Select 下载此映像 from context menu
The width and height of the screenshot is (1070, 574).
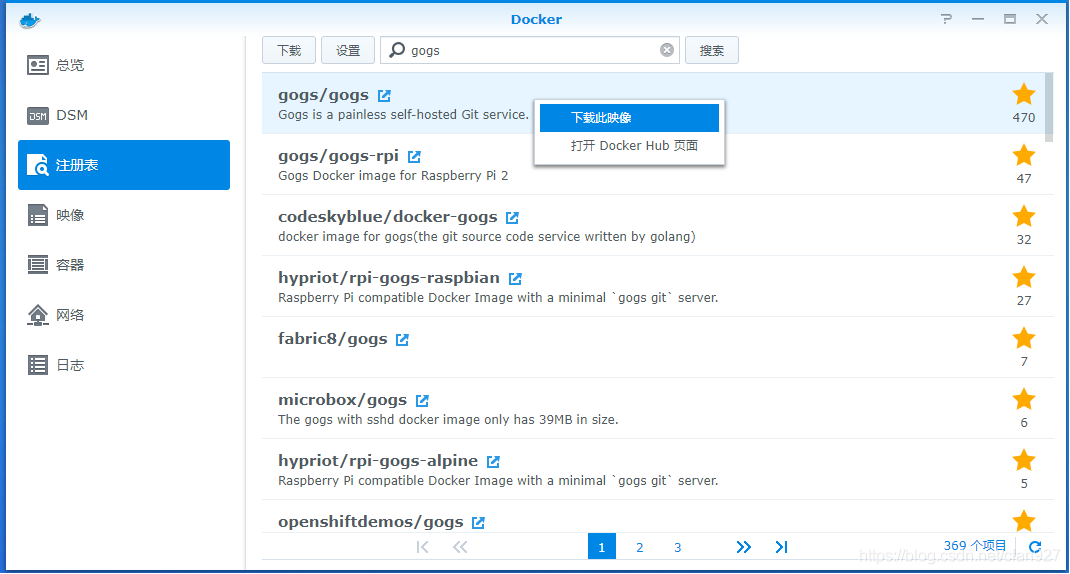click(x=629, y=118)
